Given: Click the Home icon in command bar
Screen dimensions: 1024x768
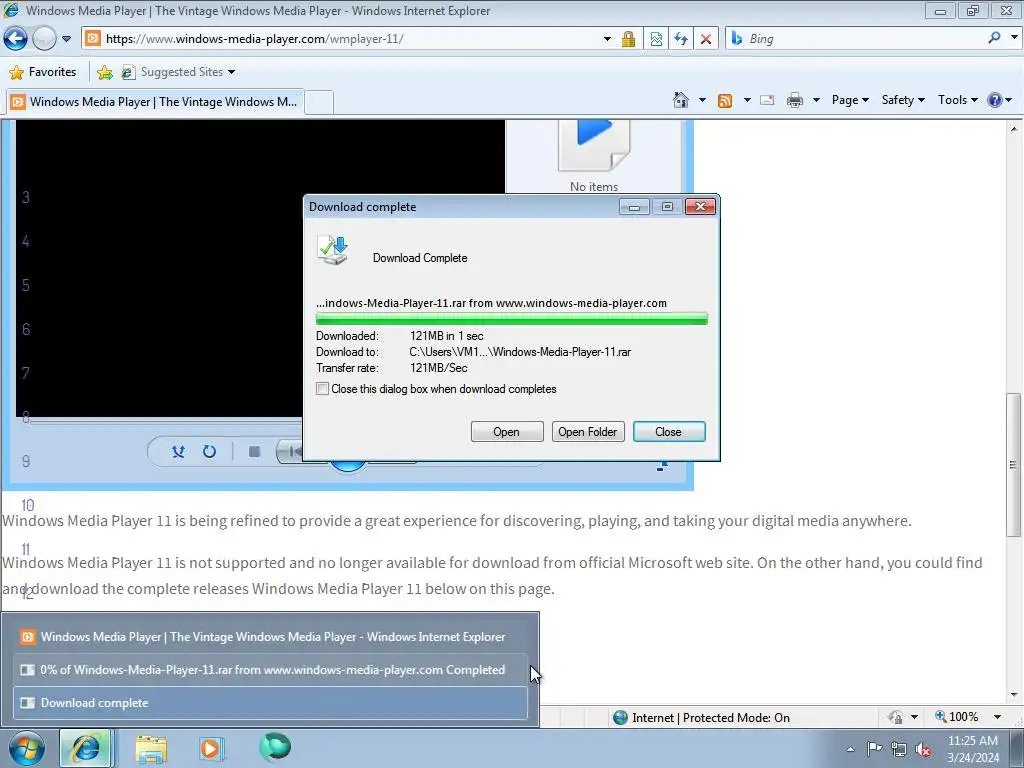Looking at the screenshot, I should pos(680,100).
